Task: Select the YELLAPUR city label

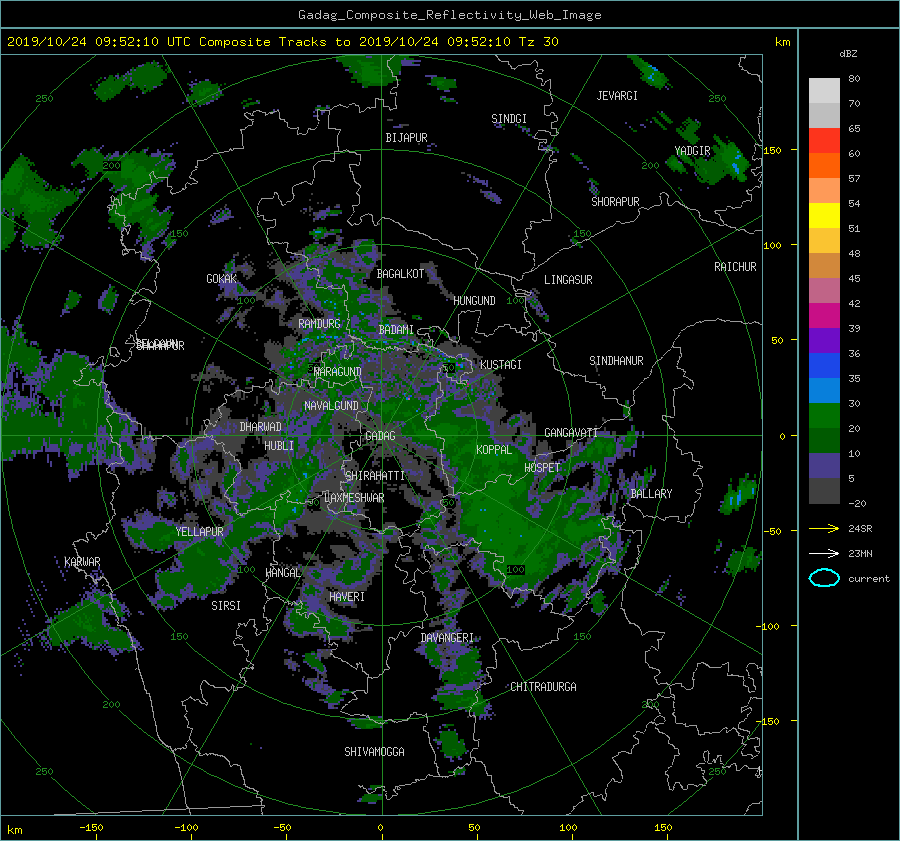Action: point(199,532)
